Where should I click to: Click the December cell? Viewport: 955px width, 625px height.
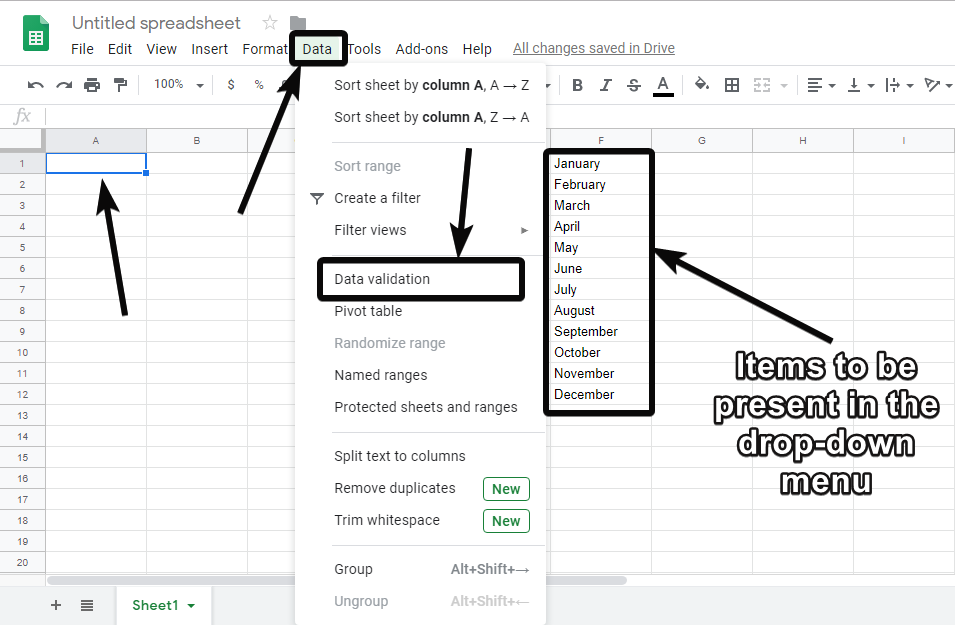tap(600, 394)
